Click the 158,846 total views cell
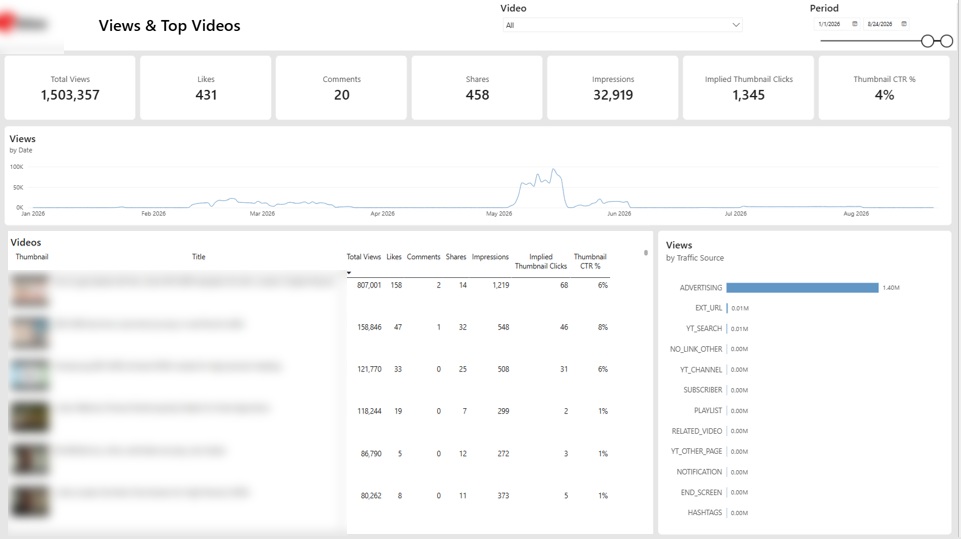 coord(370,327)
